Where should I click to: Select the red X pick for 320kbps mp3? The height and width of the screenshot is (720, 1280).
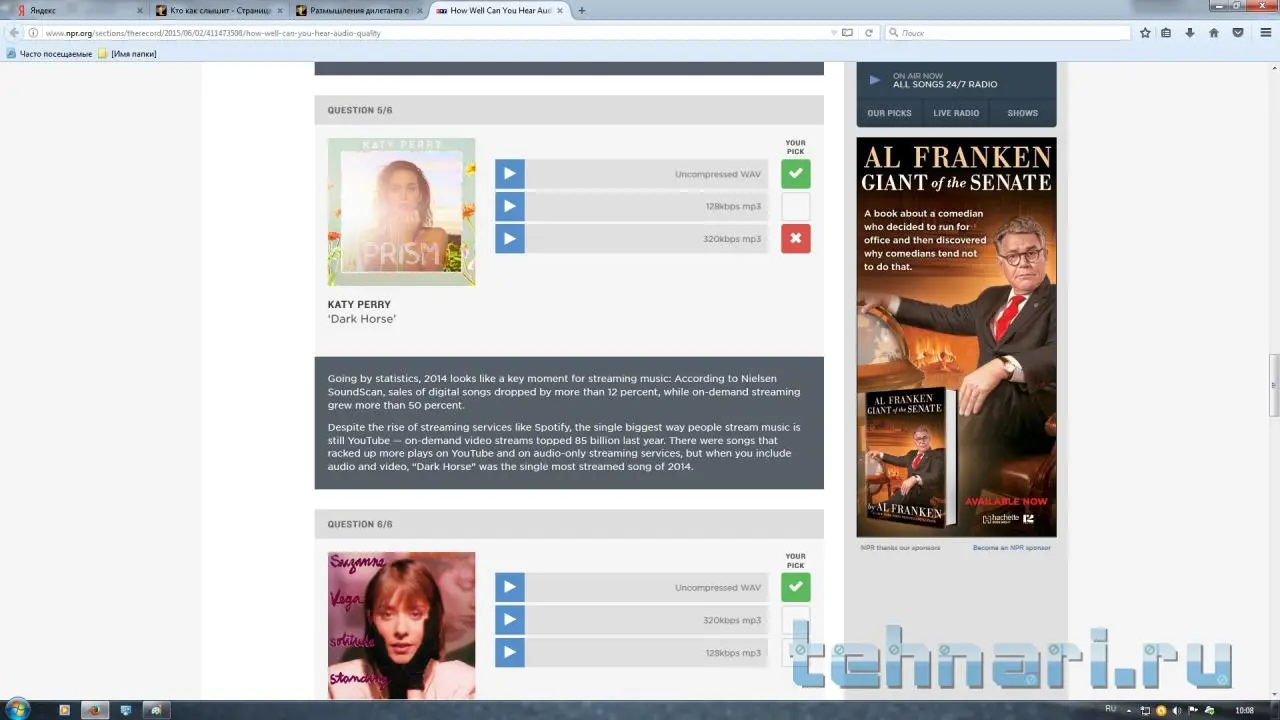pyautogui.click(x=796, y=239)
